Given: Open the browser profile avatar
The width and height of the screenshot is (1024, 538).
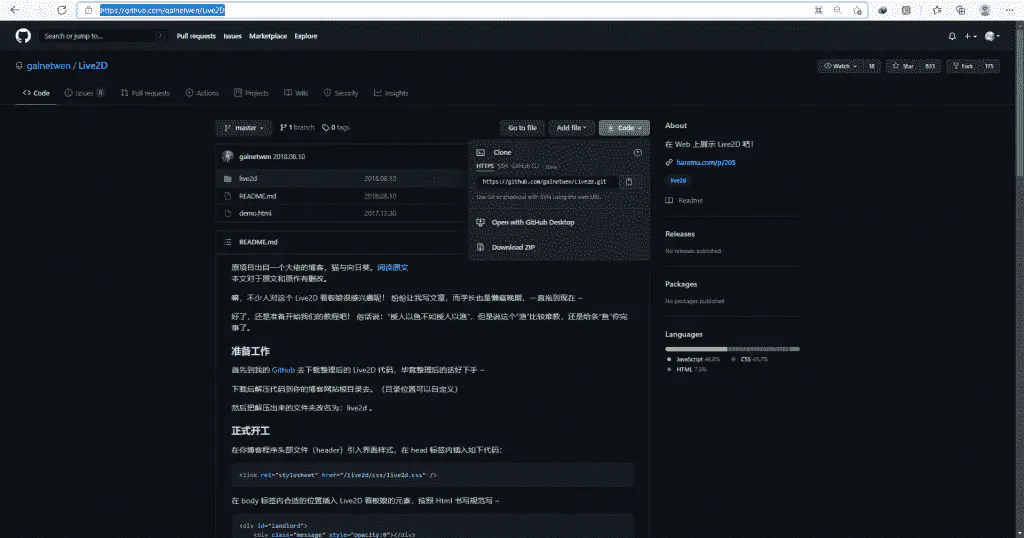Looking at the screenshot, I should pos(985,10).
